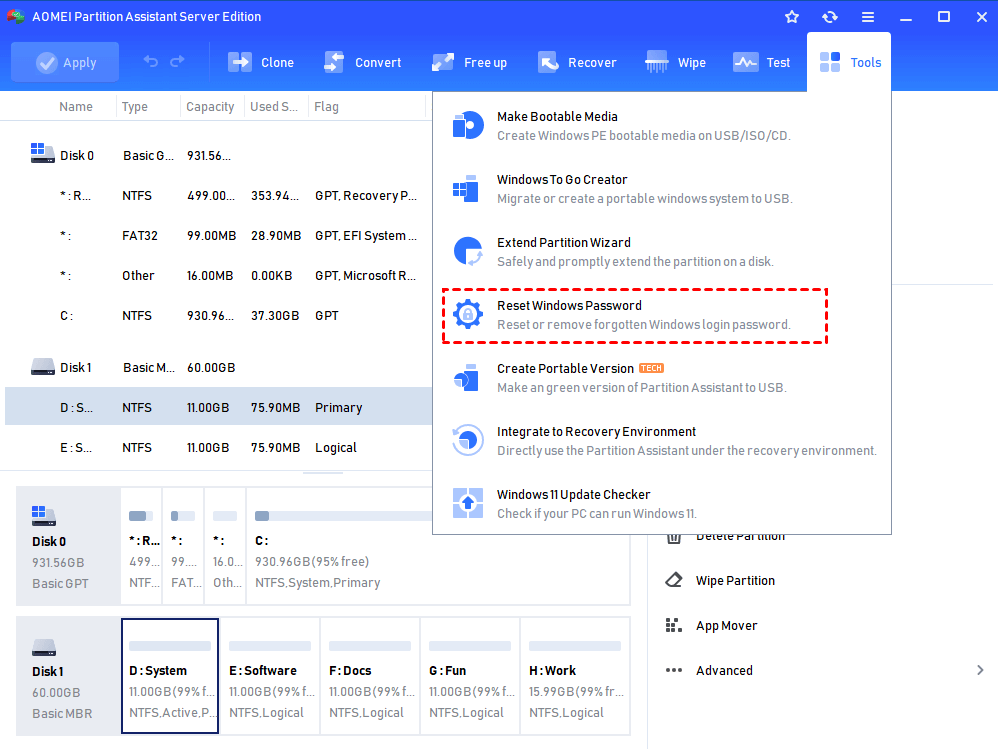Click the Disk 0 block in disk map
This screenshot has height=749, width=998.
click(x=68, y=546)
